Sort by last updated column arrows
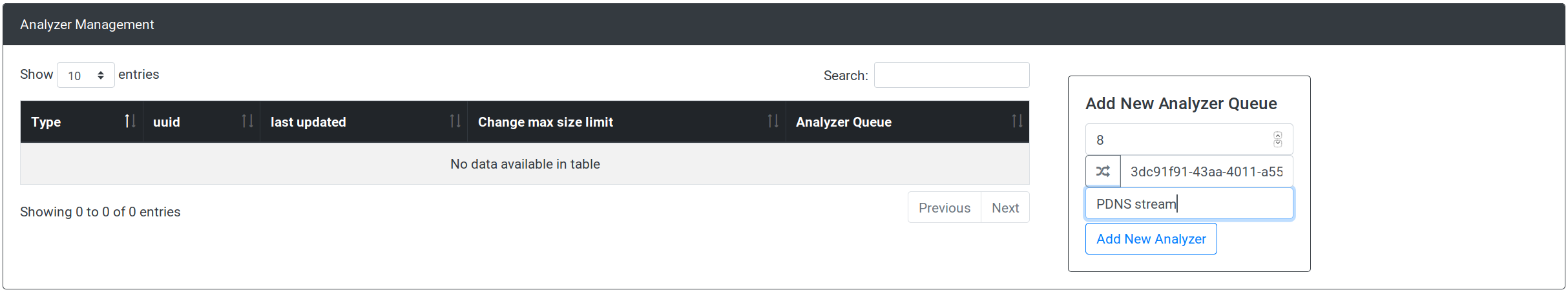 455,121
